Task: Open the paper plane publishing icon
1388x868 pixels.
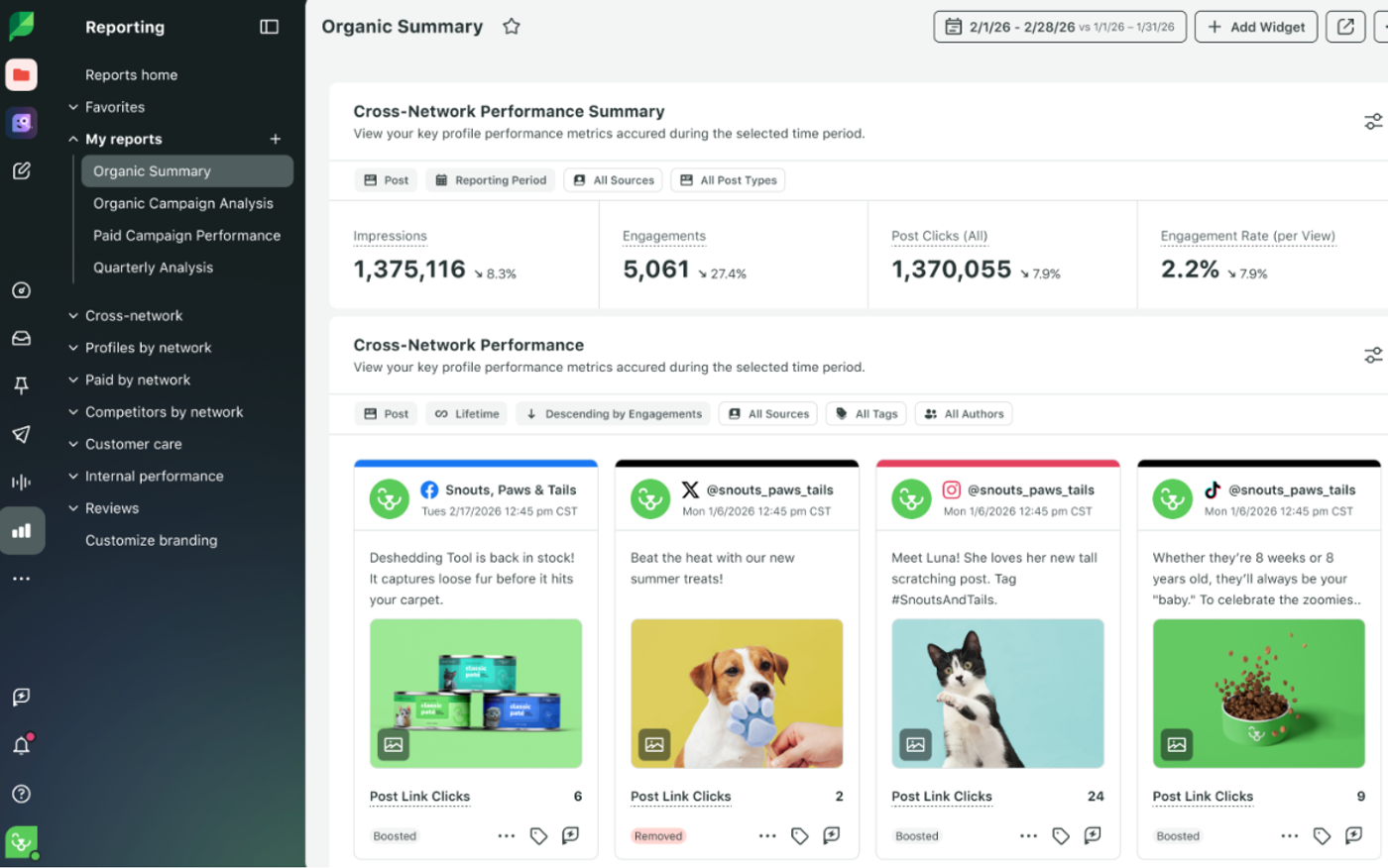Action: [22, 434]
